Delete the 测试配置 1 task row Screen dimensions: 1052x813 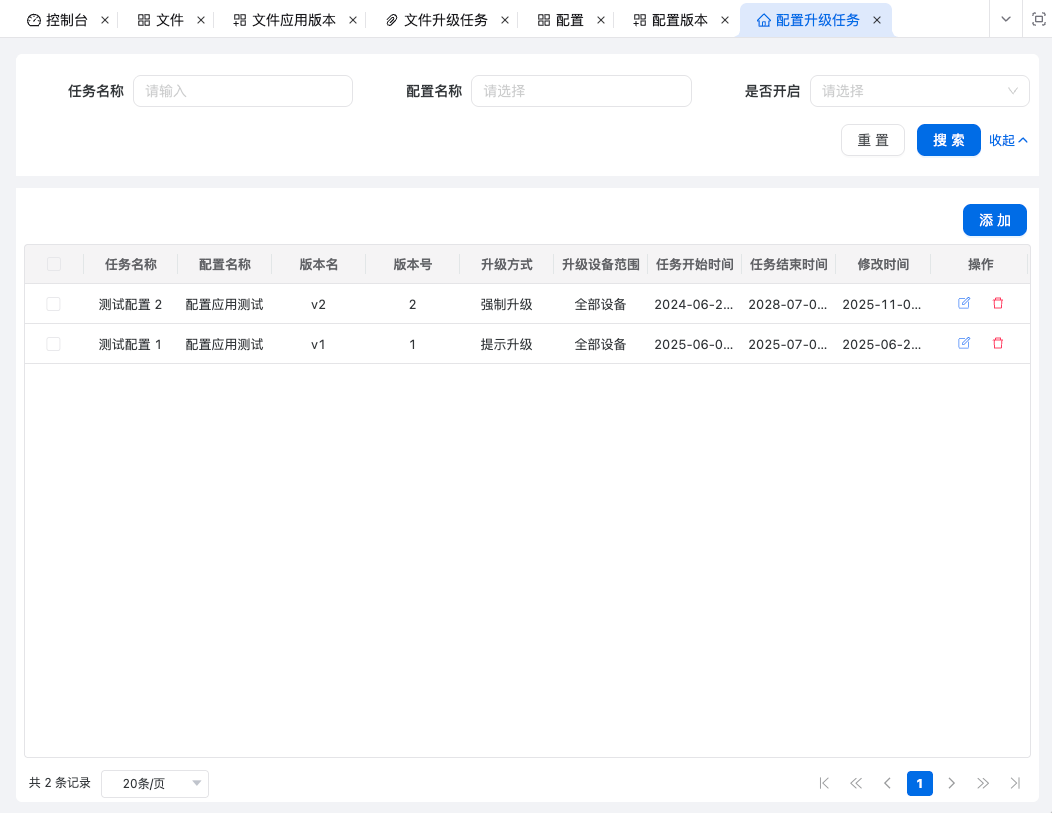(x=997, y=343)
